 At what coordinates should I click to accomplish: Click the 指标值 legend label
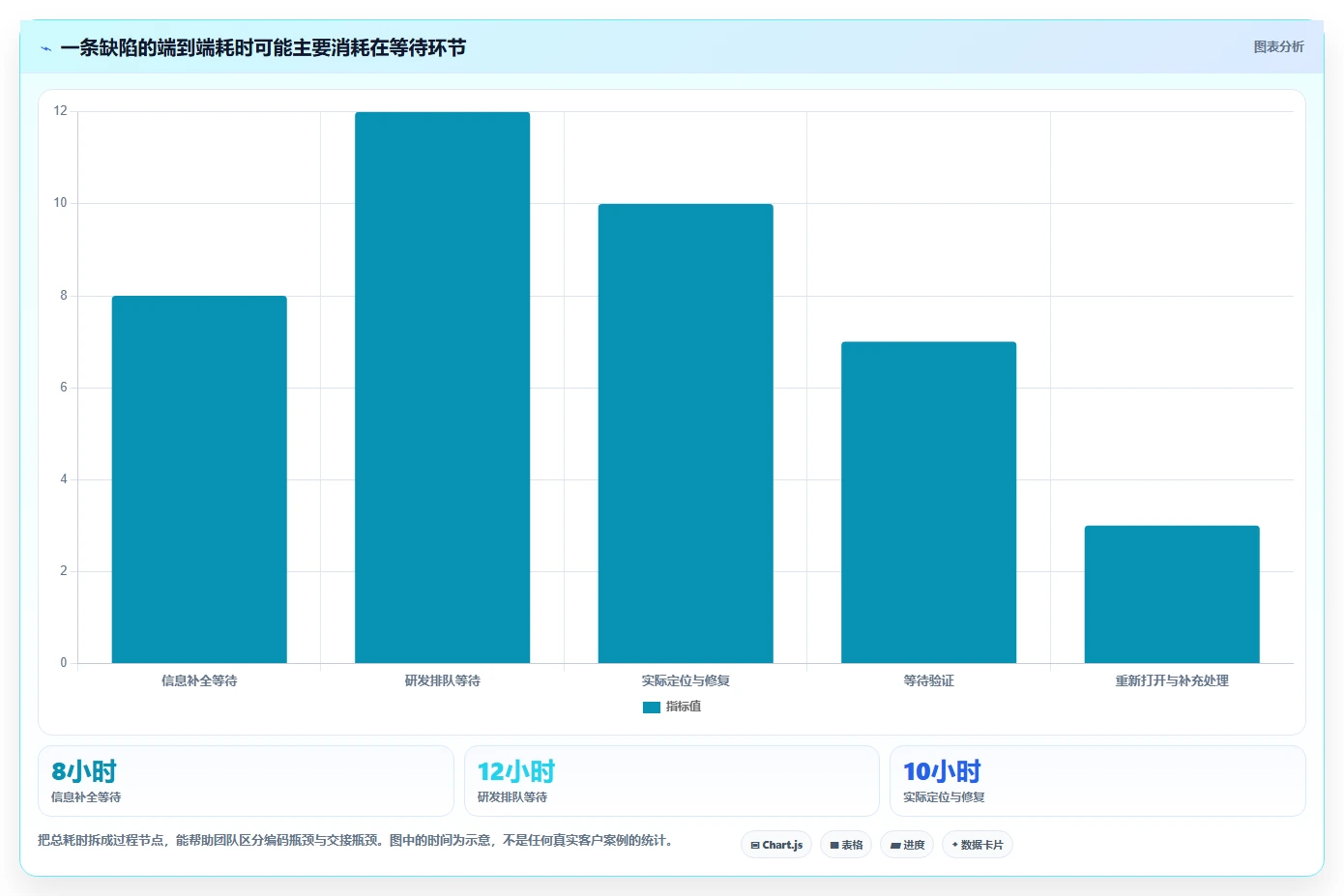[x=684, y=707]
